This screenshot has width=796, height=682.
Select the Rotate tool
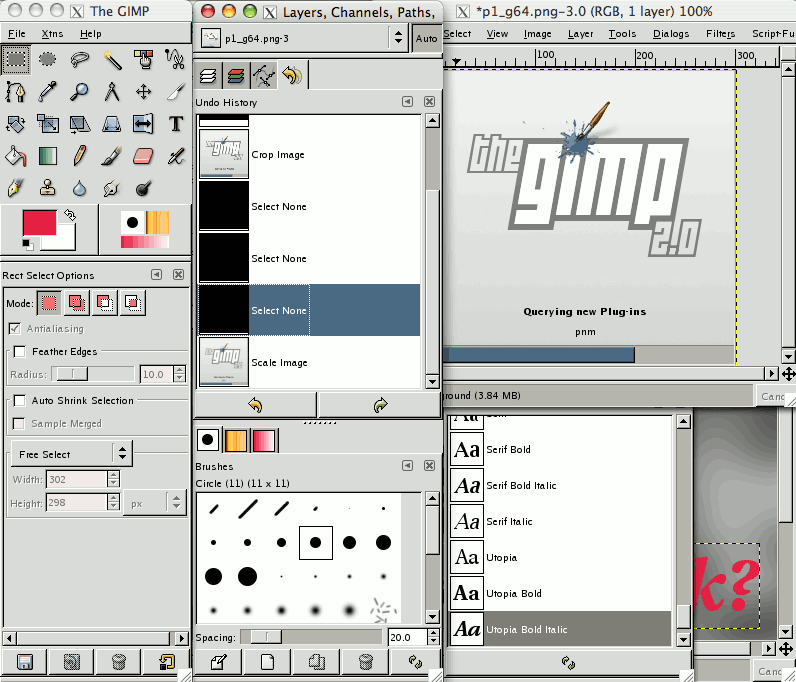click(16, 124)
